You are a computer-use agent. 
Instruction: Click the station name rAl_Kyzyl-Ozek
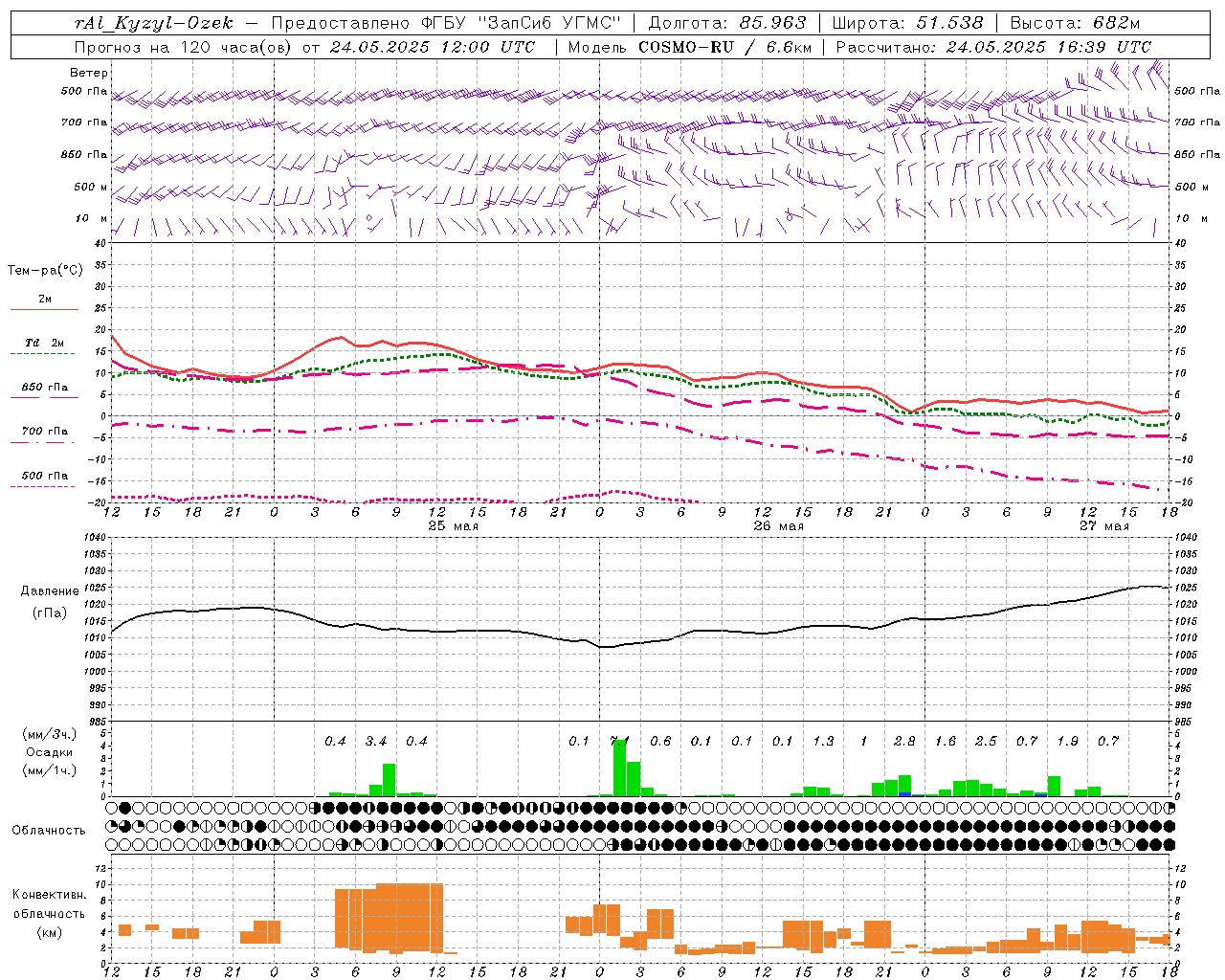point(153,23)
